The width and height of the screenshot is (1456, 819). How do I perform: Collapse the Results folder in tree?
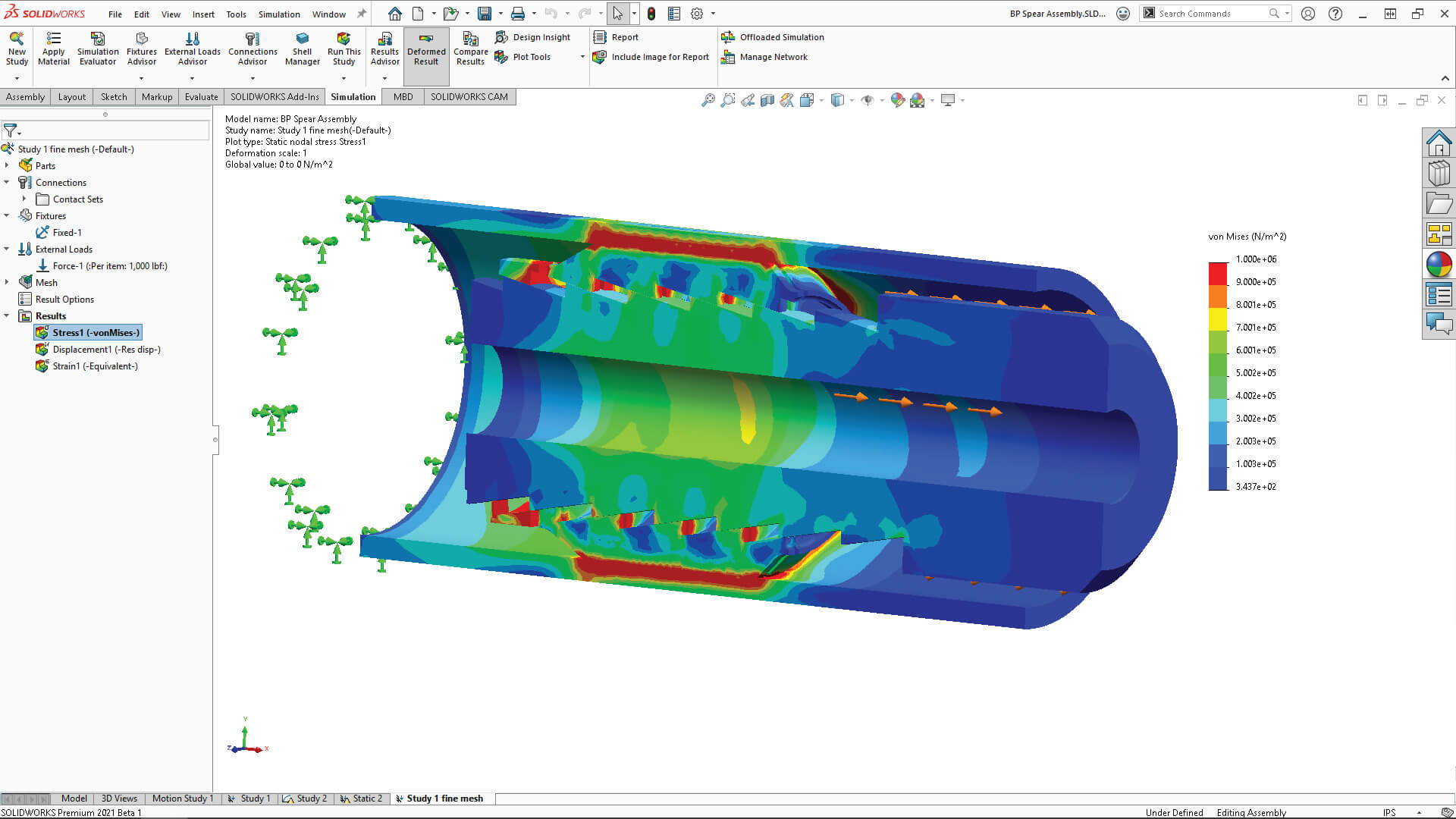click(7, 315)
